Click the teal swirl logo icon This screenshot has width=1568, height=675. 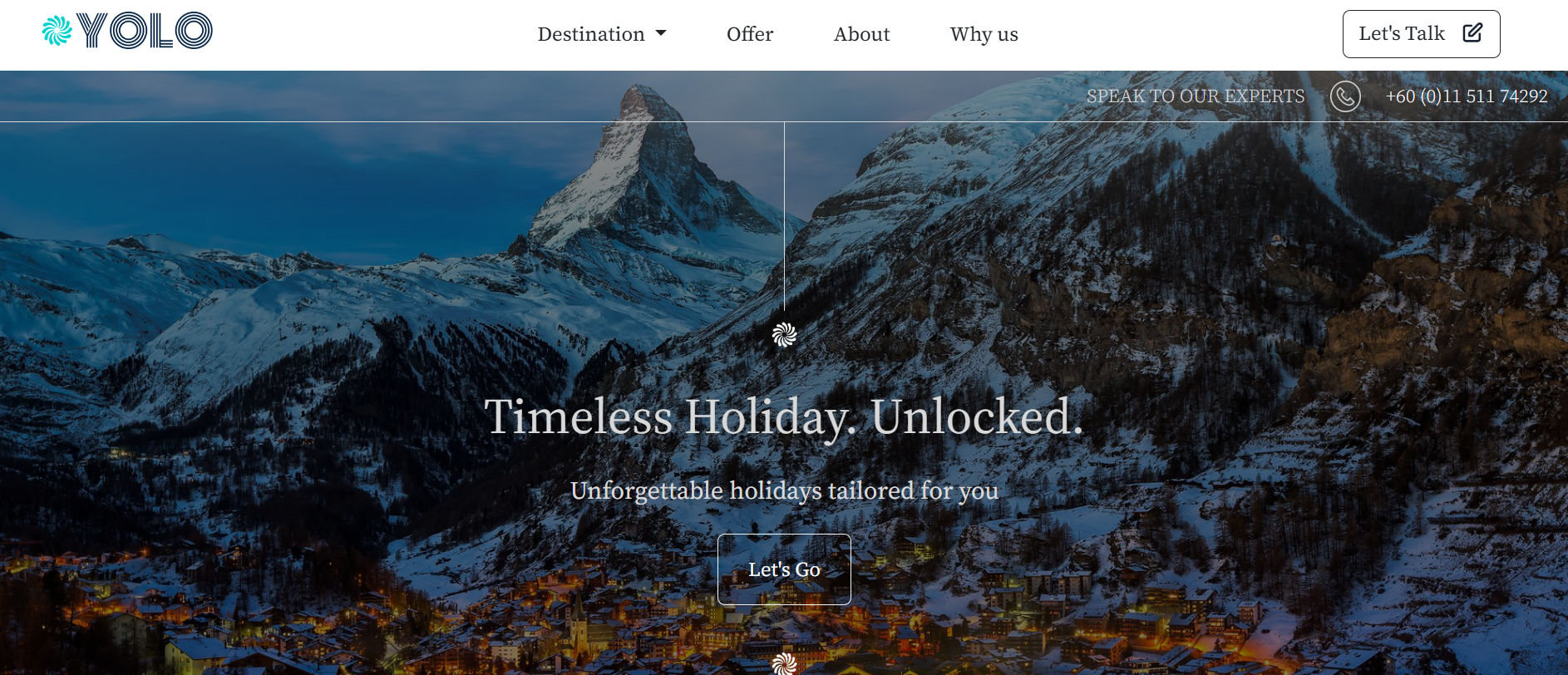57,31
